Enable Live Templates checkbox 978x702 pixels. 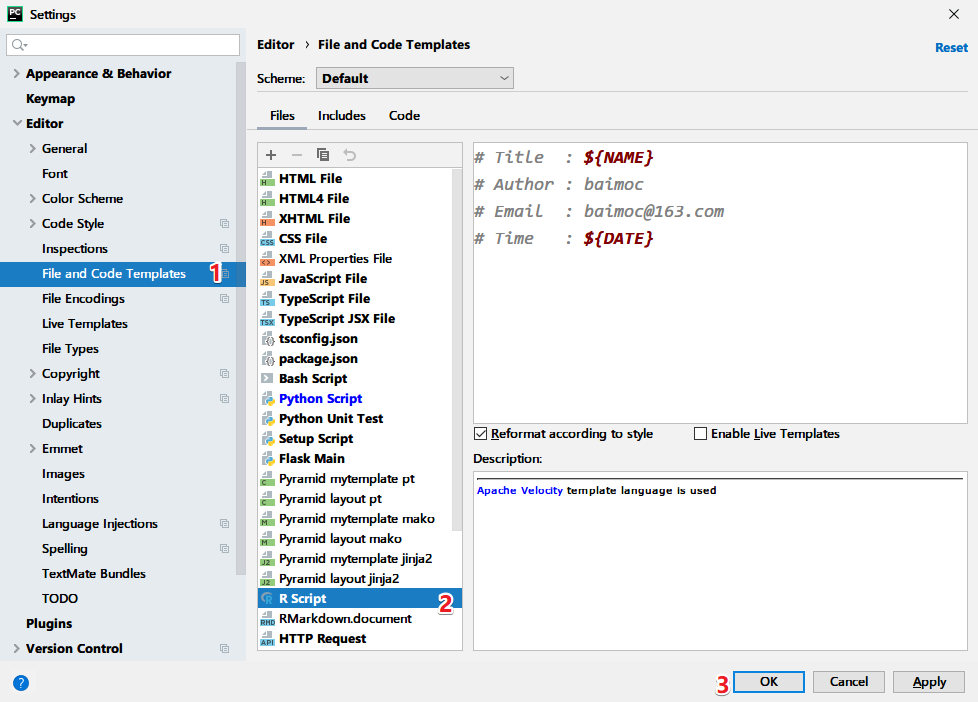tap(700, 434)
